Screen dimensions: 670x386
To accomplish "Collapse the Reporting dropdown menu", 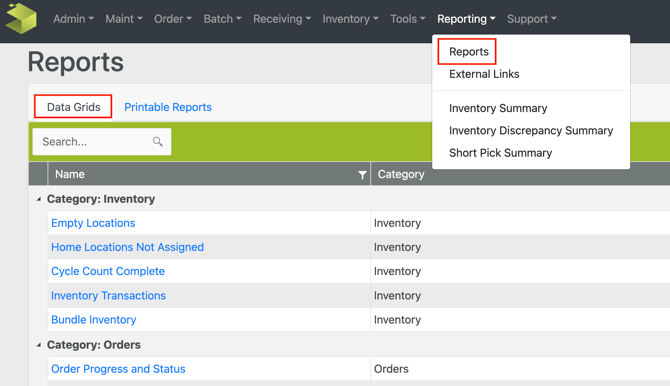I will (x=466, y=19).
